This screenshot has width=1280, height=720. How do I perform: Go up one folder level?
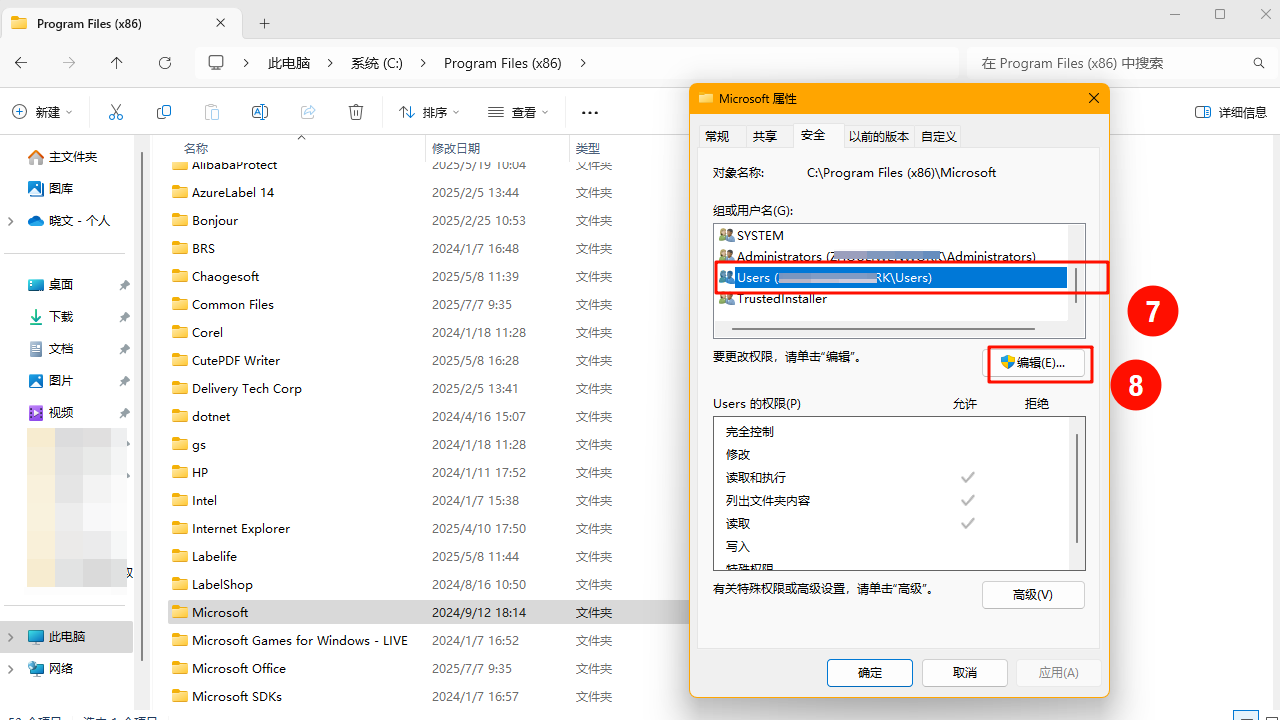pyautogui.click(x=117, y=62)
